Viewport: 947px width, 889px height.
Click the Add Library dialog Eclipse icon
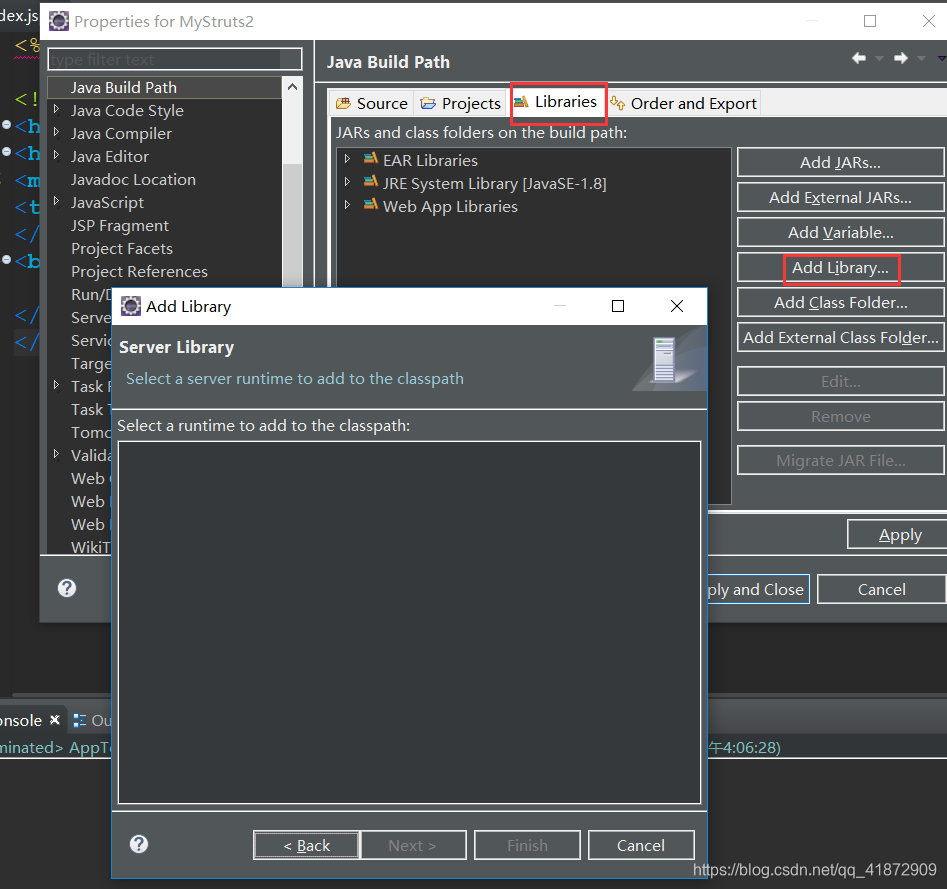coord(130,306)
